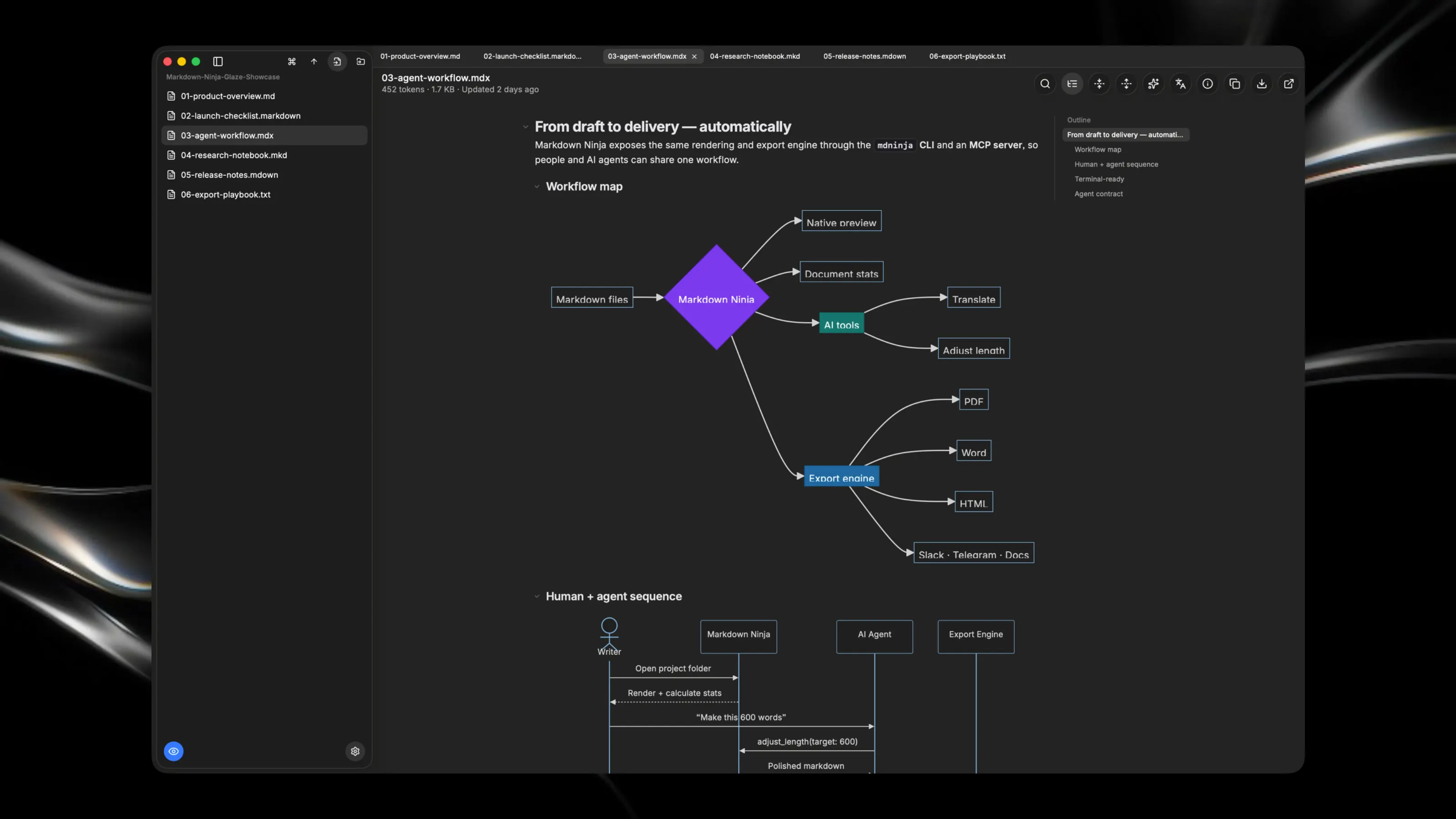
Task: Jump to Human + agent sequence in outline
Action: tap(1116, 164)
